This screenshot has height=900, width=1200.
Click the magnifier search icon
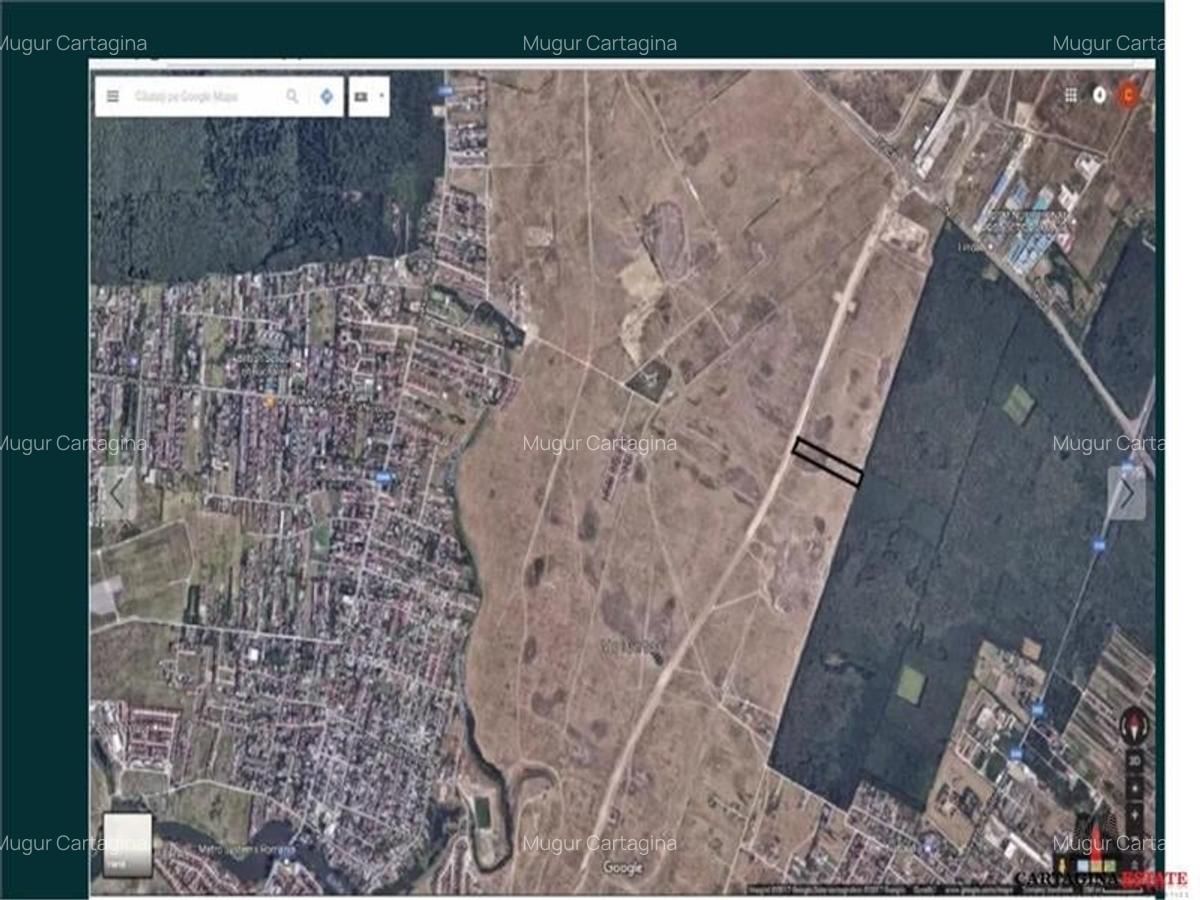292,97
